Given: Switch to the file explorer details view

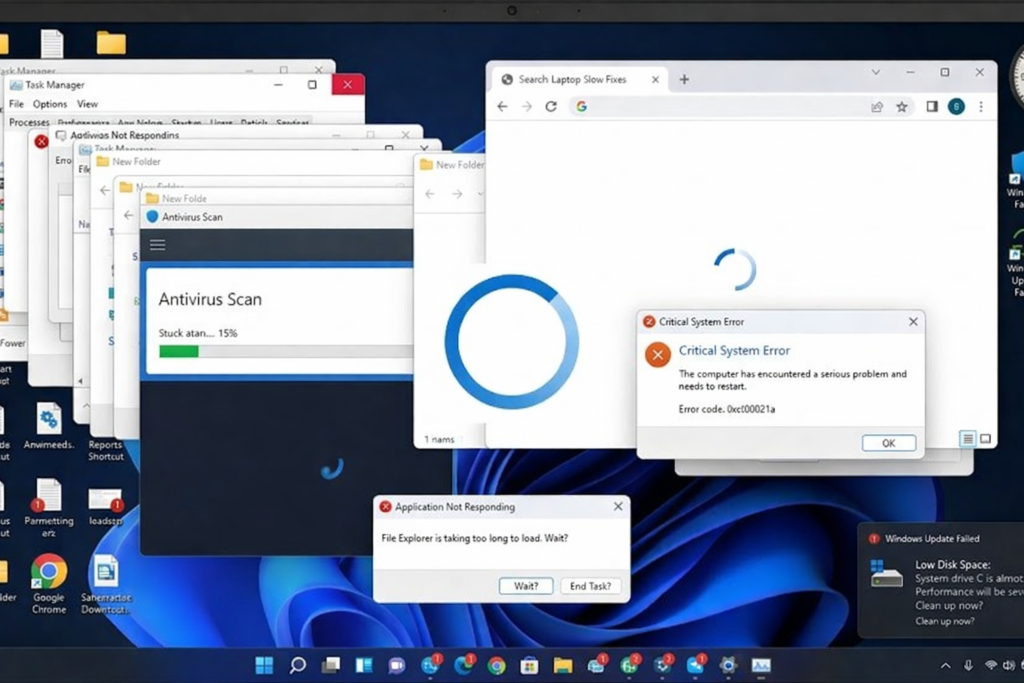Looking at the screenshot, I should 967,439.
